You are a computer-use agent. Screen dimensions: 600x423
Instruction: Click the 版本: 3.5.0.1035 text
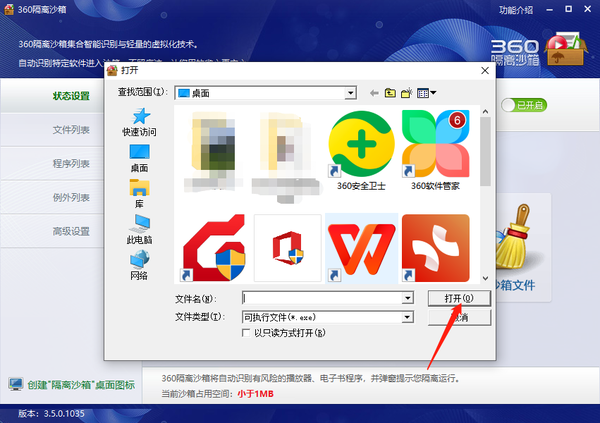pyautogui.click(x=51, y=413)
